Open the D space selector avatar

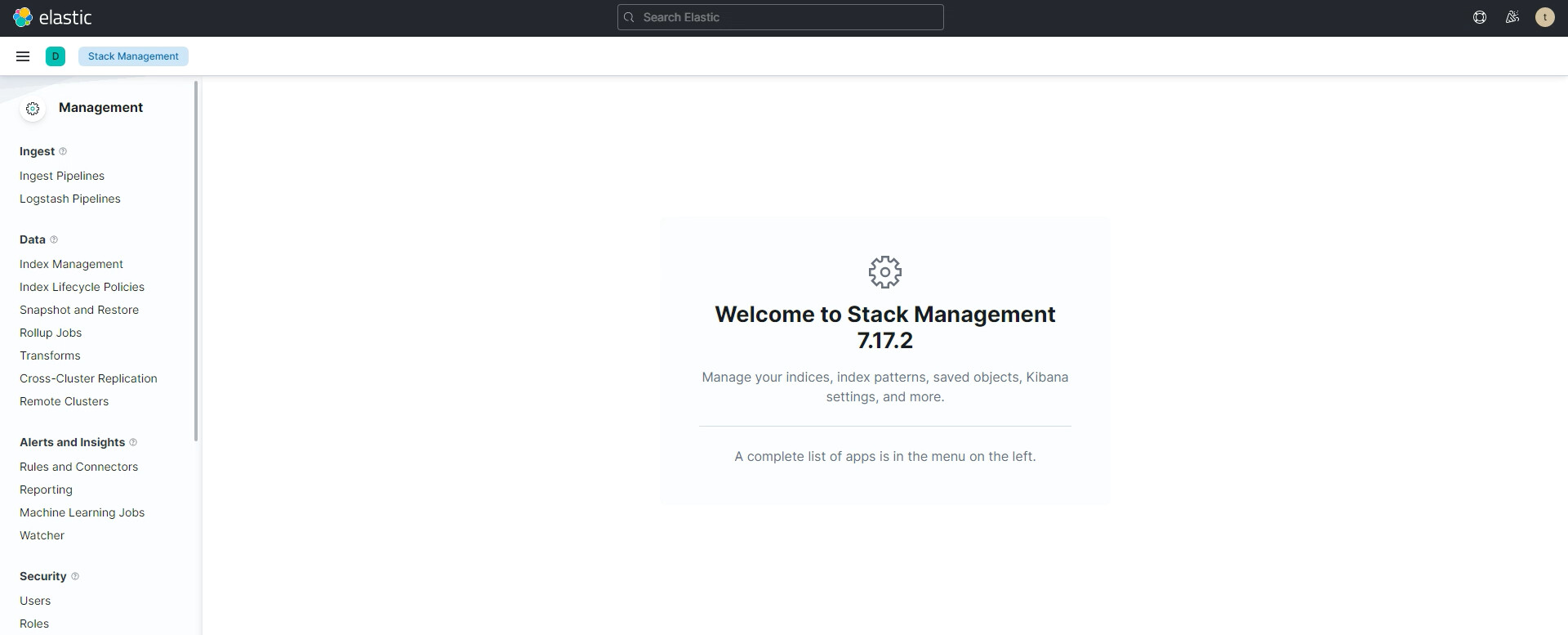coord(56,56)
